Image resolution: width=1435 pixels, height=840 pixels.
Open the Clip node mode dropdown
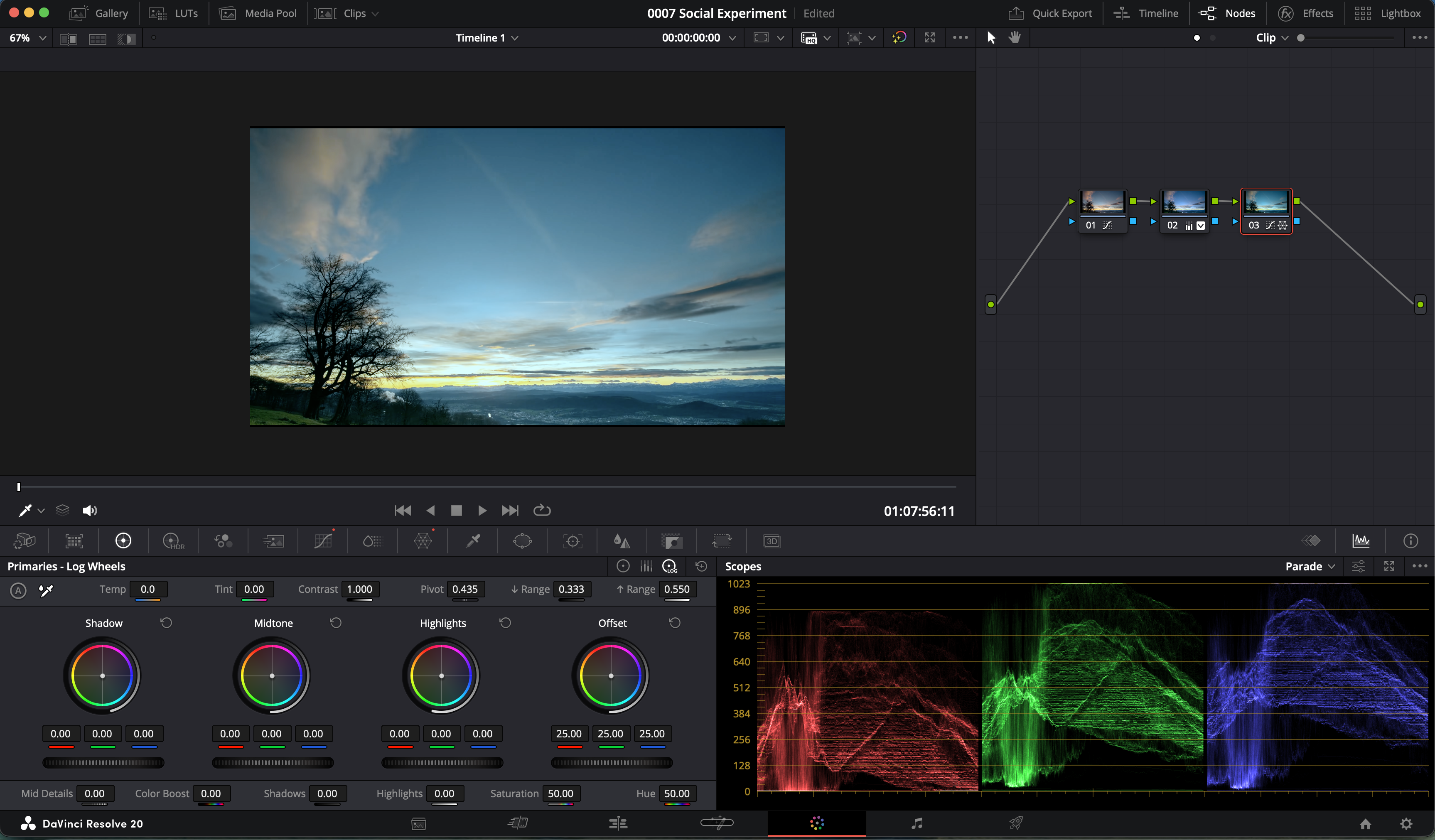click(1272, 37)
